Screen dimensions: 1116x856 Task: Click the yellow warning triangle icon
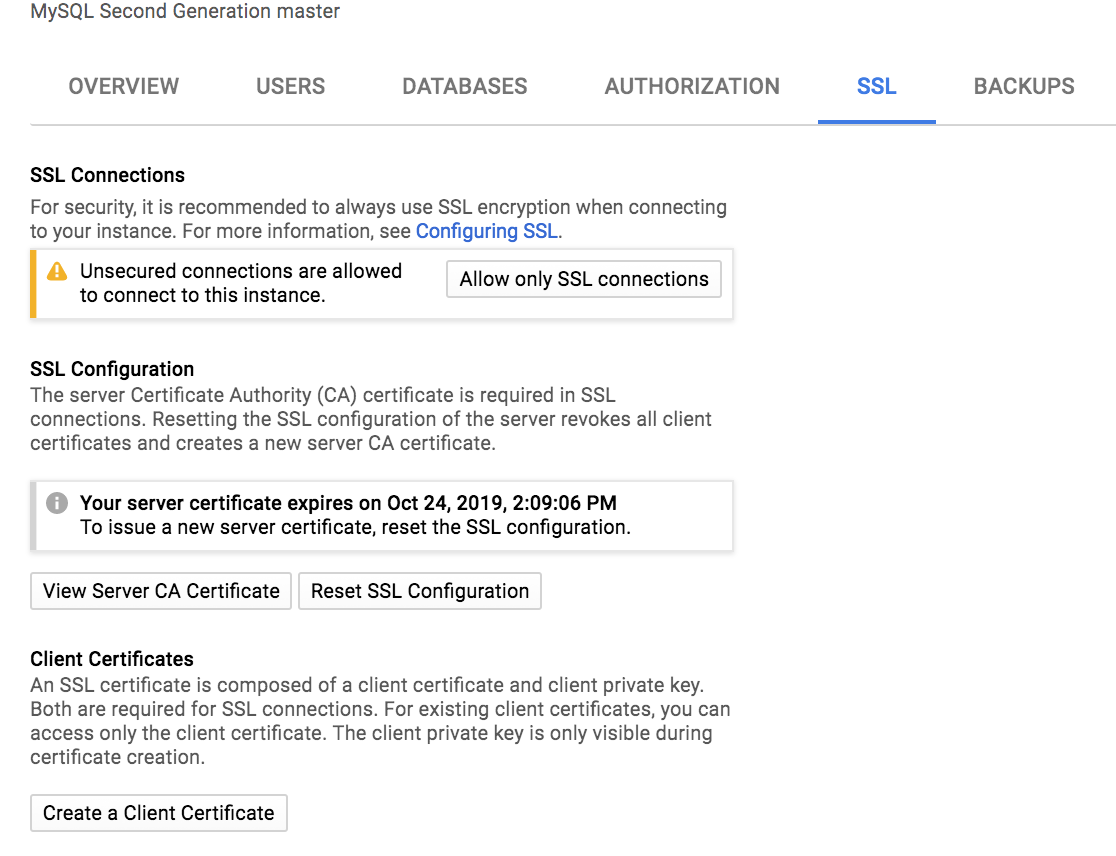58,271
